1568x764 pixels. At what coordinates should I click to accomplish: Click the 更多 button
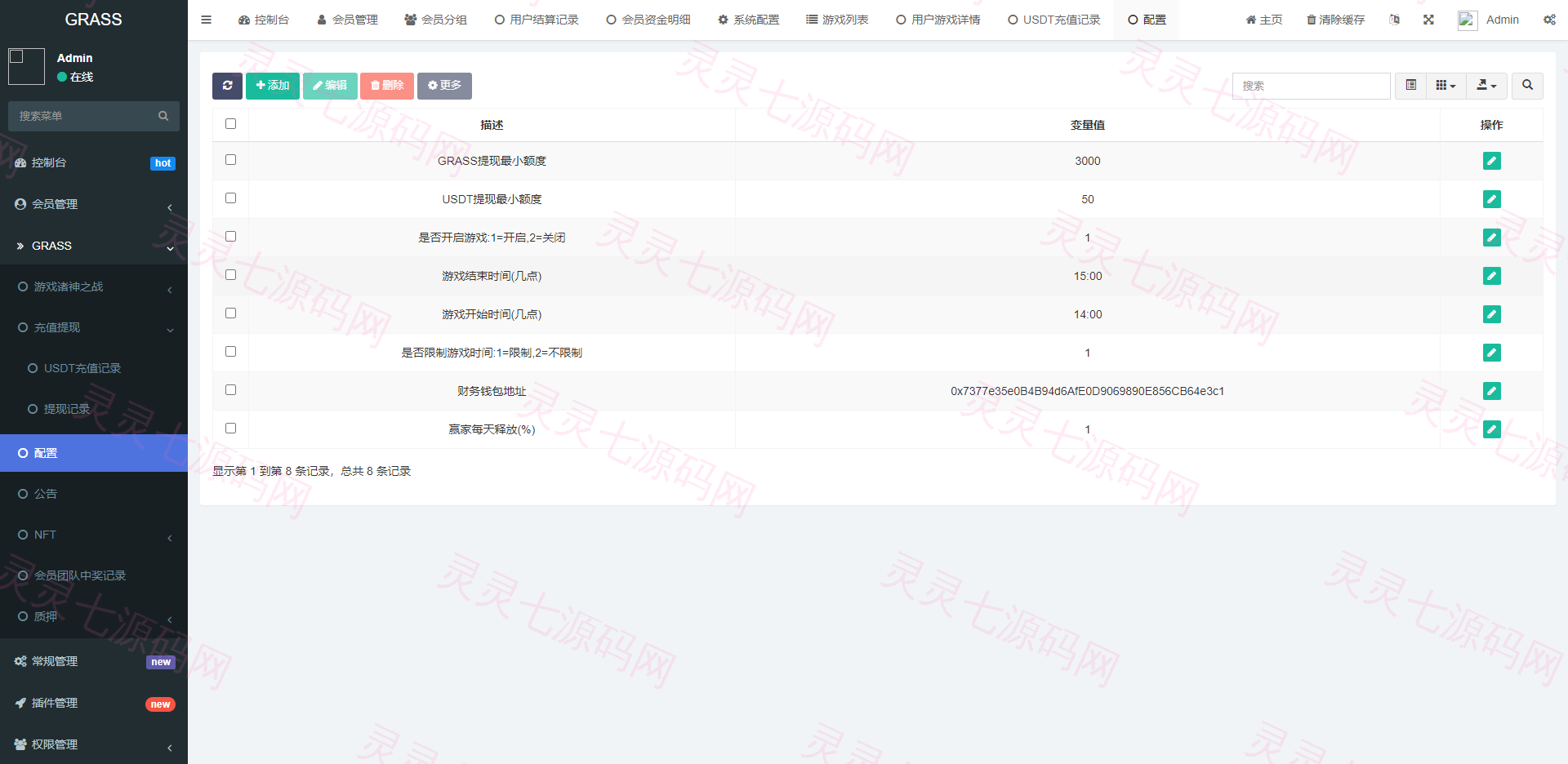click(444, 86)
